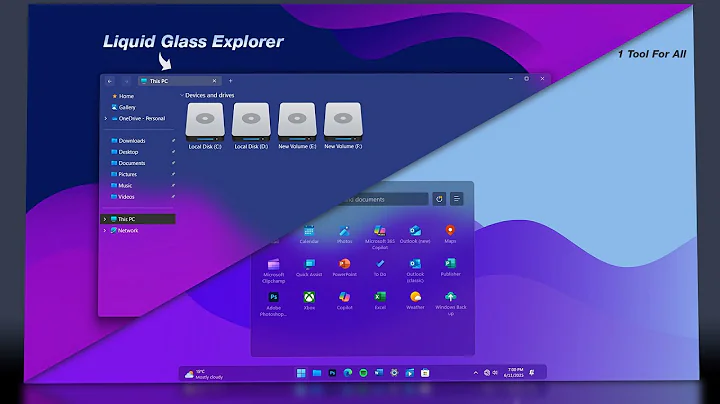Launch Microsoft Edge from taskbar

(x=348, y=373)
